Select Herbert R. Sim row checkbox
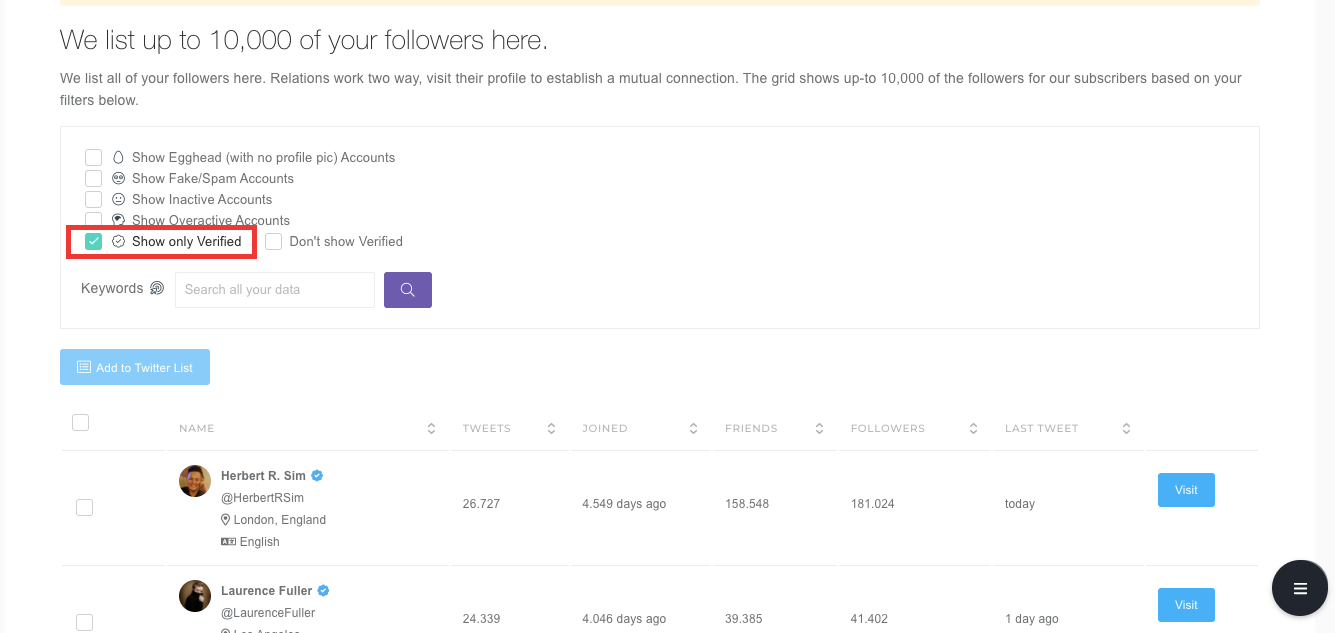The image size is (1335, 633). pyautogui.click(x=85, y=508)
